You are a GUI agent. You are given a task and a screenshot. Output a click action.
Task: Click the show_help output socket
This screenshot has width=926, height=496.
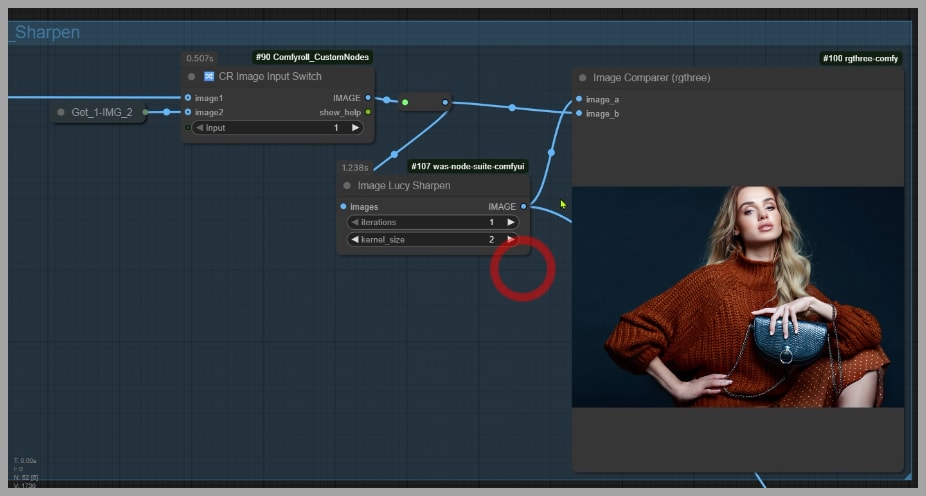pyautogui.click(x=368, y=112)
